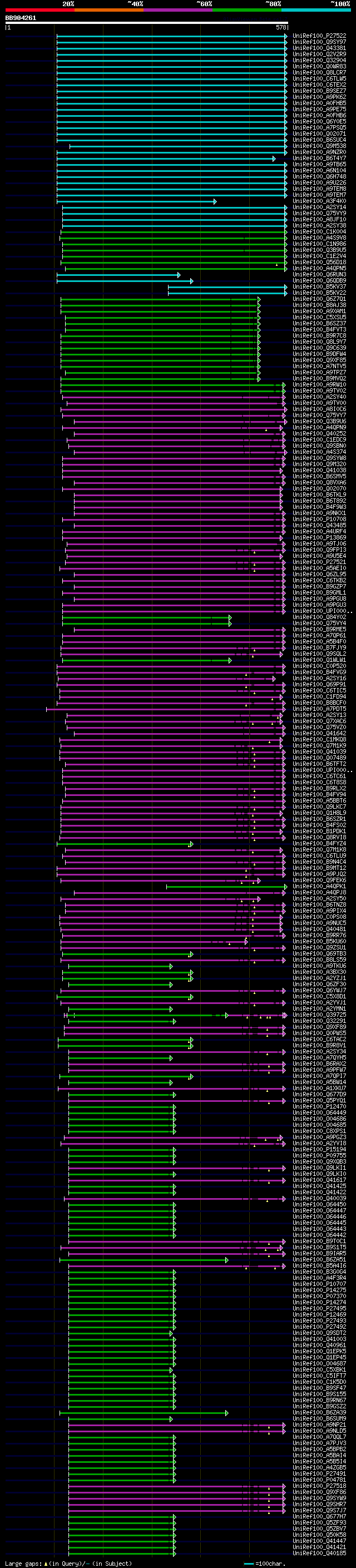Click hit label UniRef100_A5B4F0
This screenshot has width=356, height=1568.
pos(319,641)
